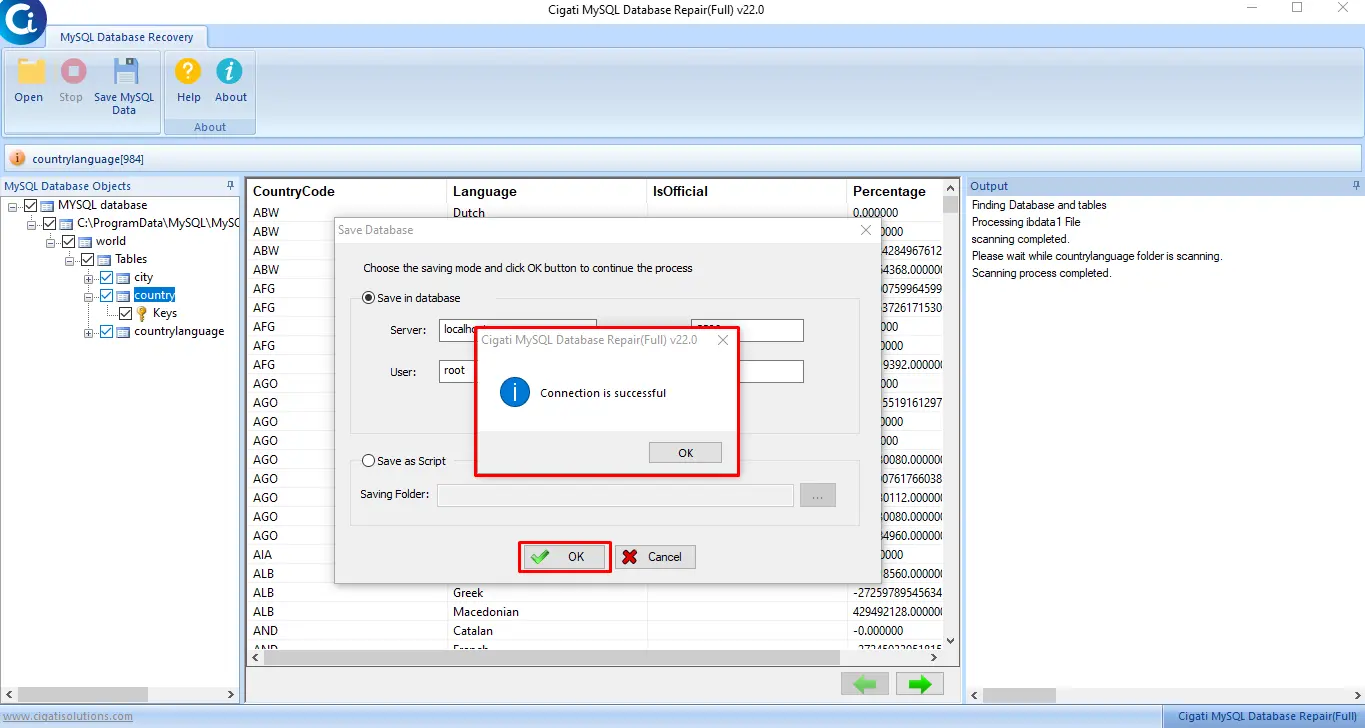Image resolution: width=1365 pixels, height=728 pixels.
Task: Toggle the Keys checkbox
Action: point(125,313)
